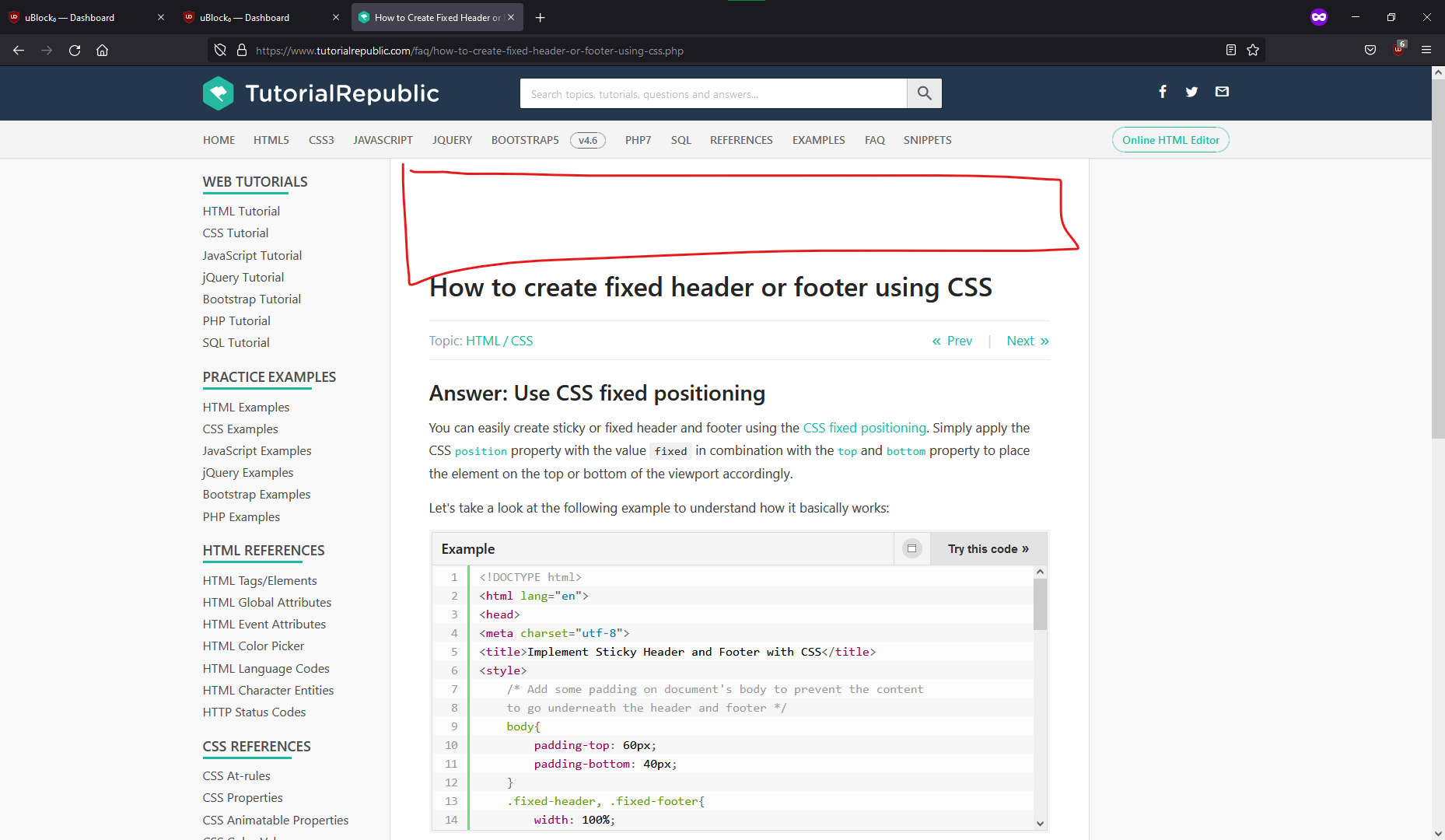Click the site padlock icon
Image resolution: width=1445 pixels, height=840 pixels.
point(241,51)
